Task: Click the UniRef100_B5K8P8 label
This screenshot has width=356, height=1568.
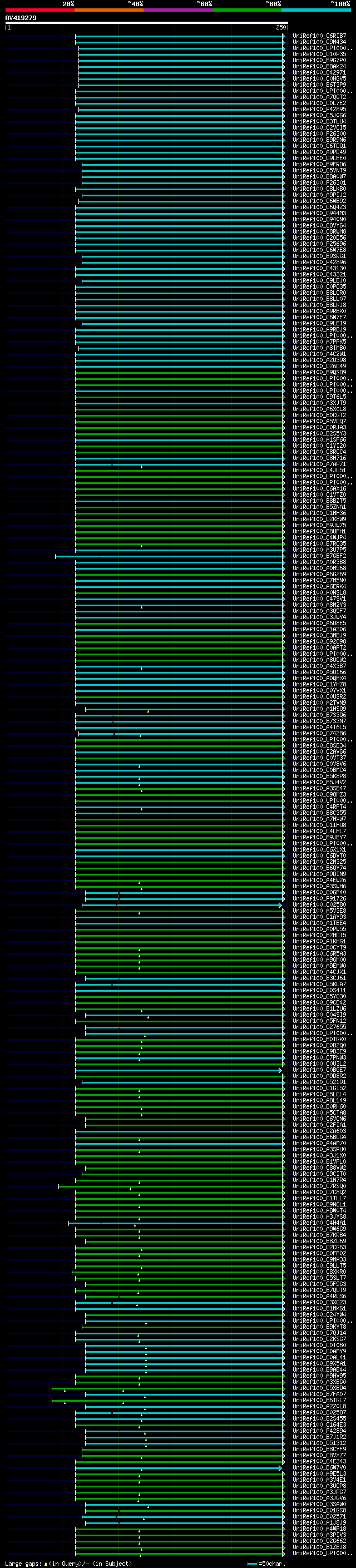Action: pyautogui.click(x=319, y=776)
